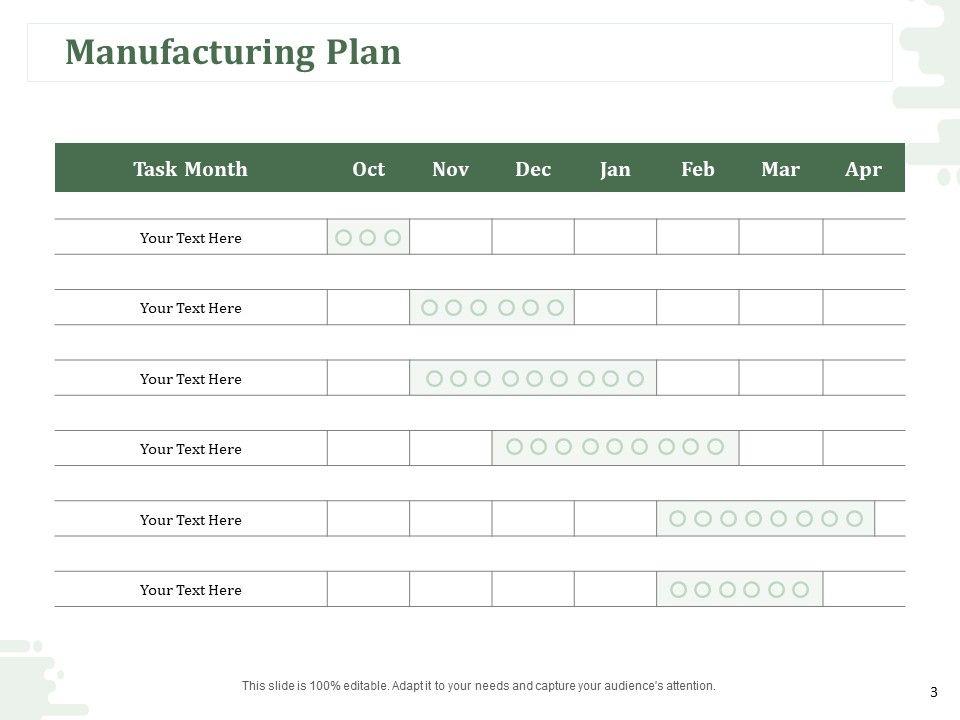Click the Oct circle bar in first row
This screenshot has width=960, height=720.
[368, 237]
